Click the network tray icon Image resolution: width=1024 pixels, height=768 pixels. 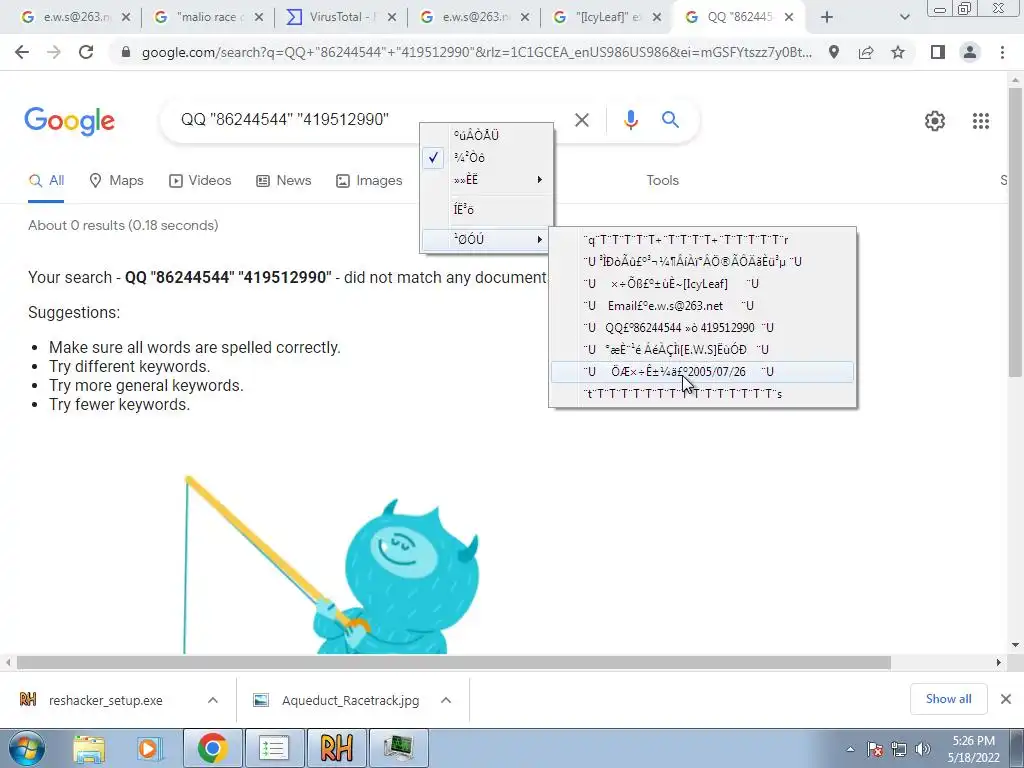click(x=899, y=749)
